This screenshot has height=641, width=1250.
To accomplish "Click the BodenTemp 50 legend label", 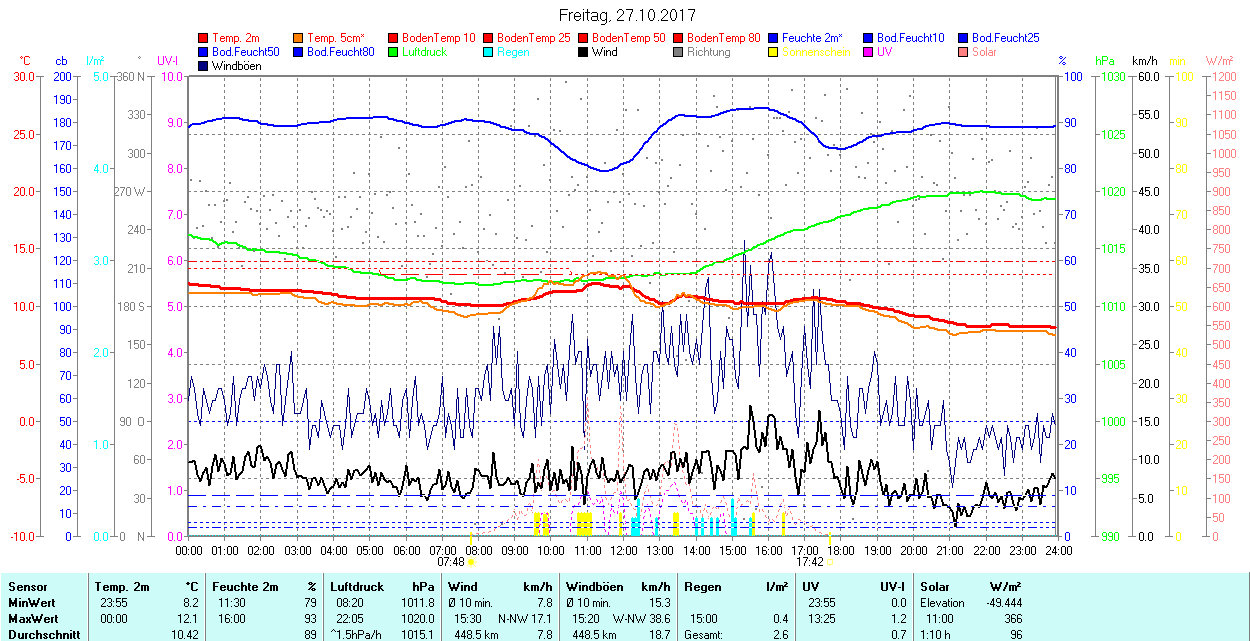I will click(630, 38).
